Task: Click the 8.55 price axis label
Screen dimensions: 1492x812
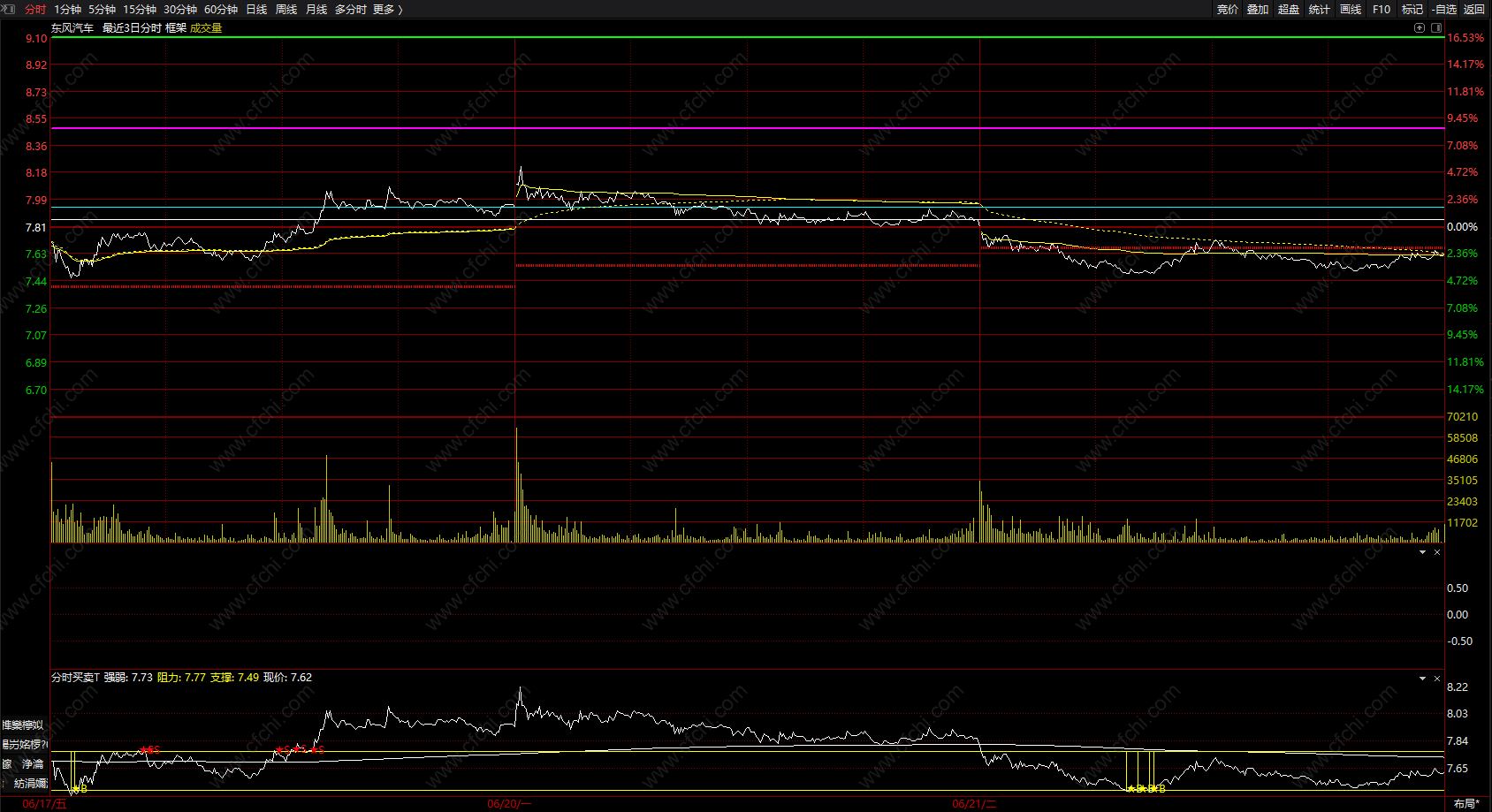Action: (x=36, y=118)
